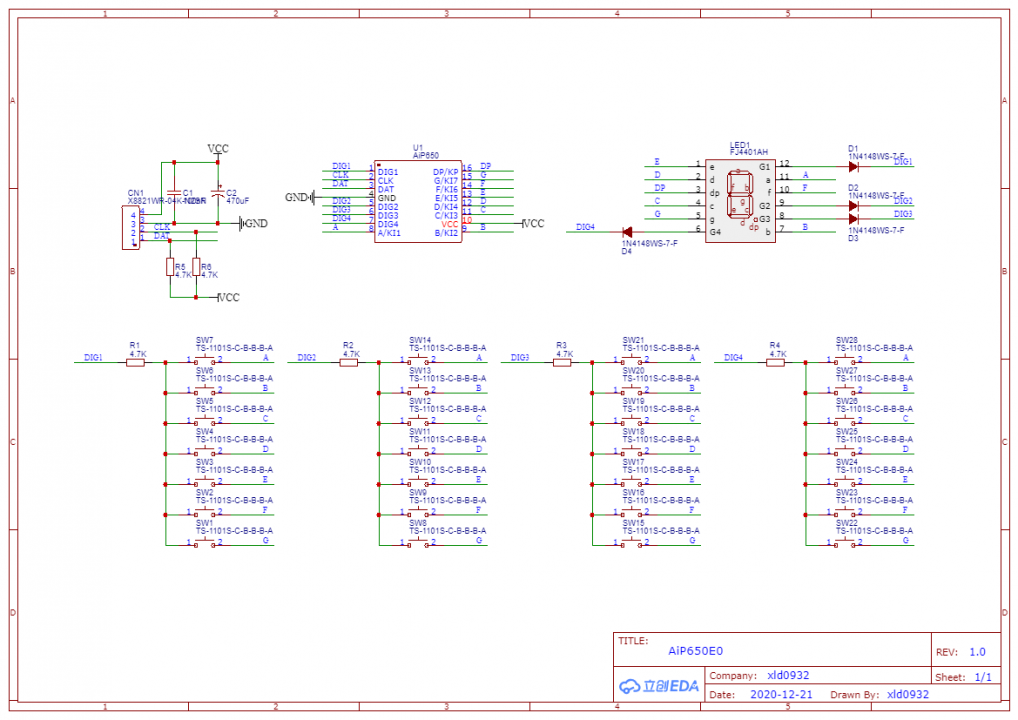The height and width of the screenshot is (720, 1018).
Task: Click the SW19 designator label
Action: (633, 401)
